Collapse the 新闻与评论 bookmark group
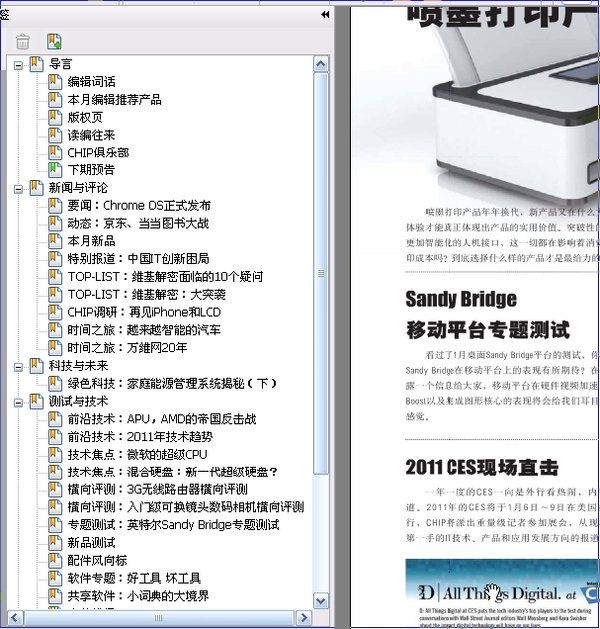The width and height of the screenshot is (600, 629). pos(18,189)
